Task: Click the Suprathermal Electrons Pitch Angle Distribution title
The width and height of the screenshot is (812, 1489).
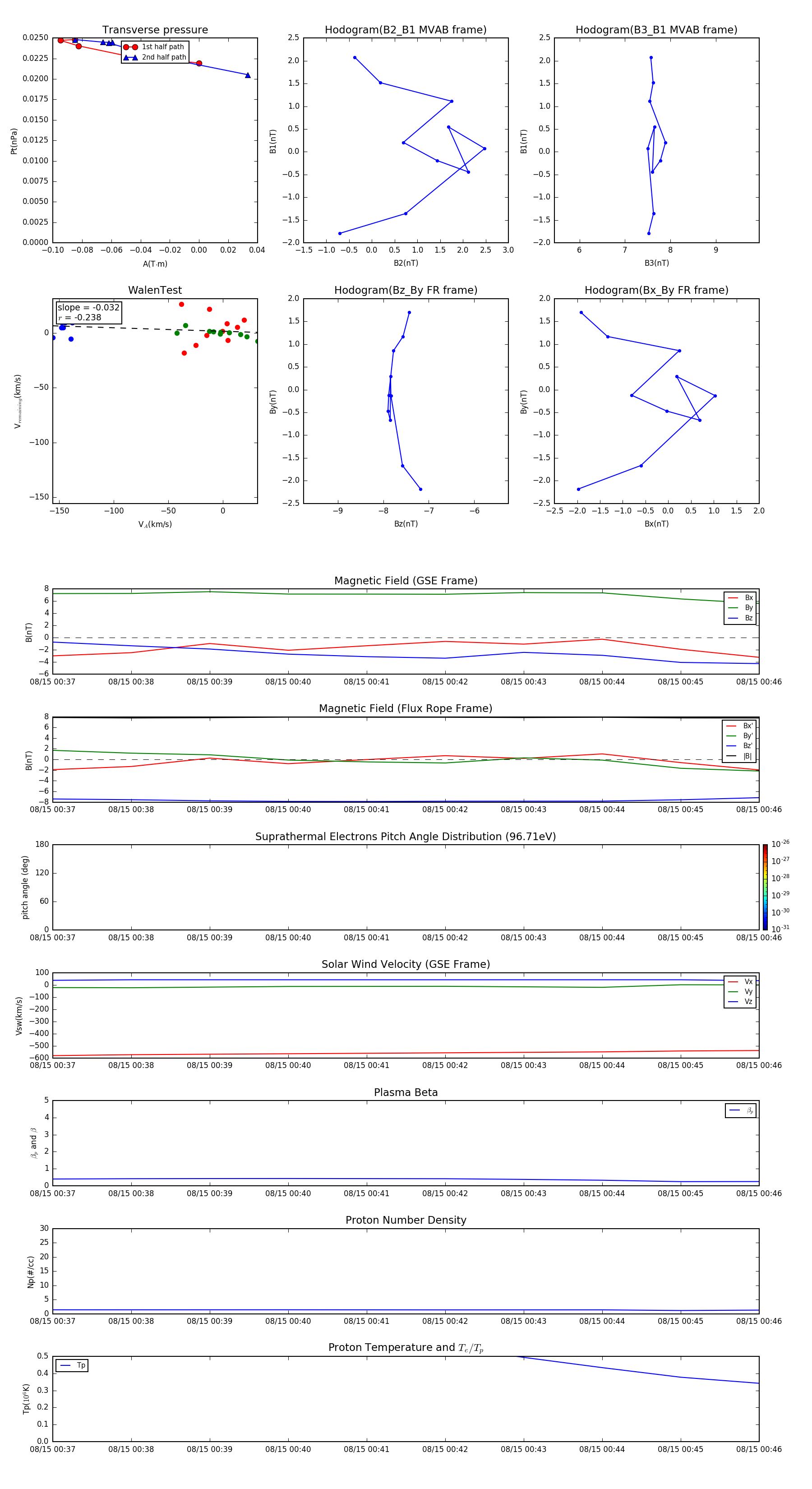Action: [406, 837]
